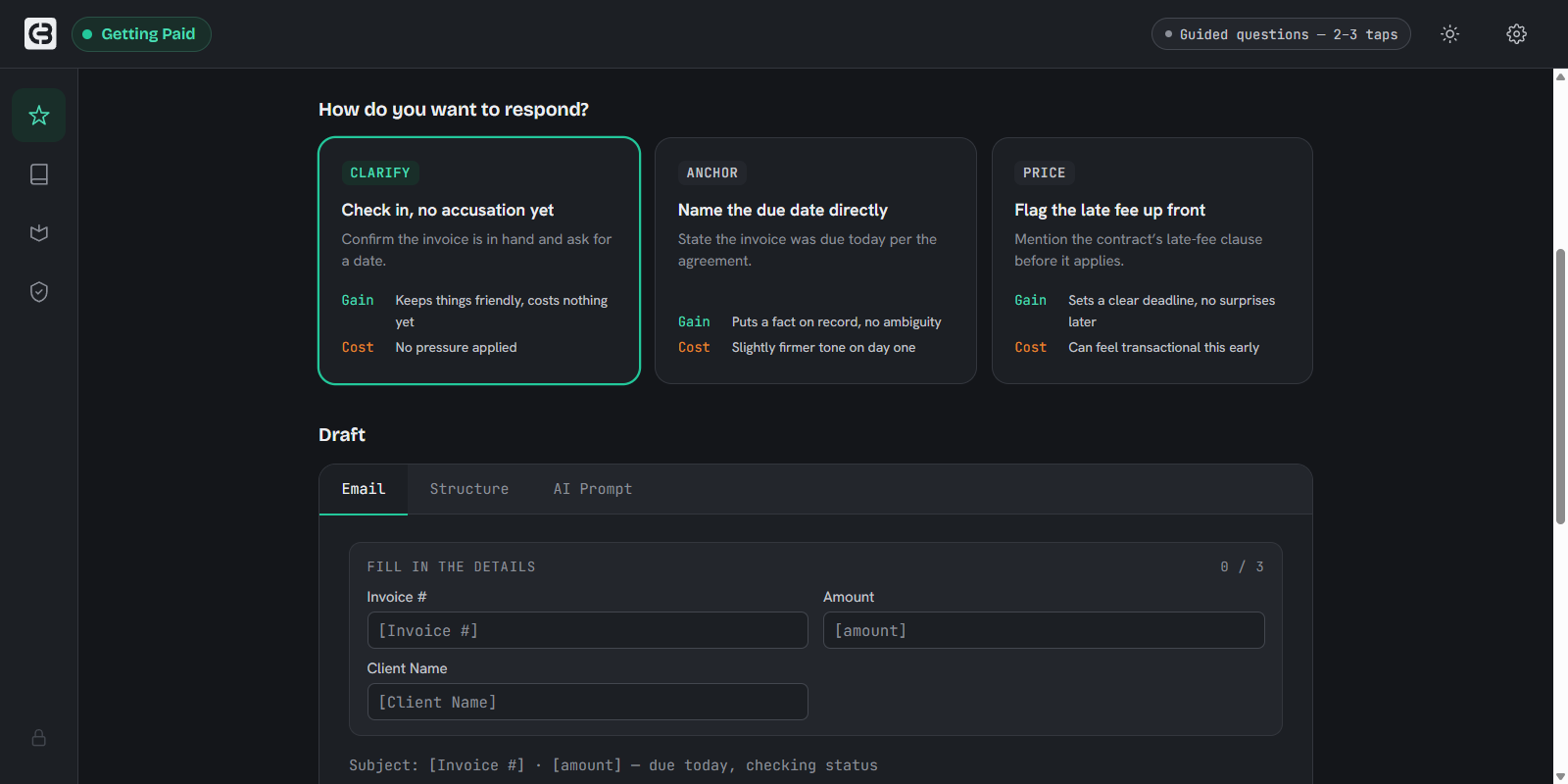Open settings gear icon
The width and height of the screenshot is (1568, 784).
[x=1516, y=34]
